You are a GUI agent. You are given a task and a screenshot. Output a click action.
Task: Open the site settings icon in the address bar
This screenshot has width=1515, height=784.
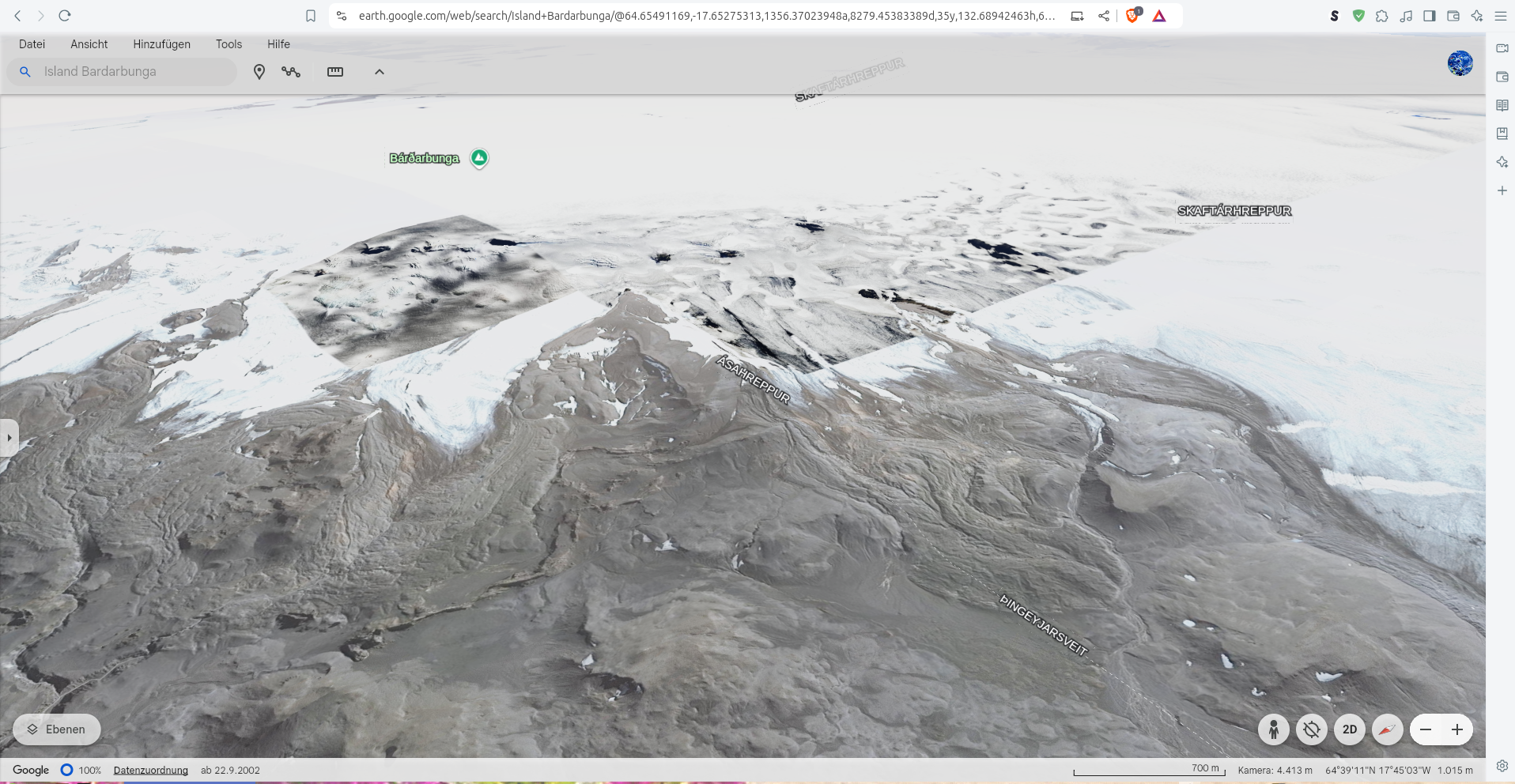click(342, 16)
